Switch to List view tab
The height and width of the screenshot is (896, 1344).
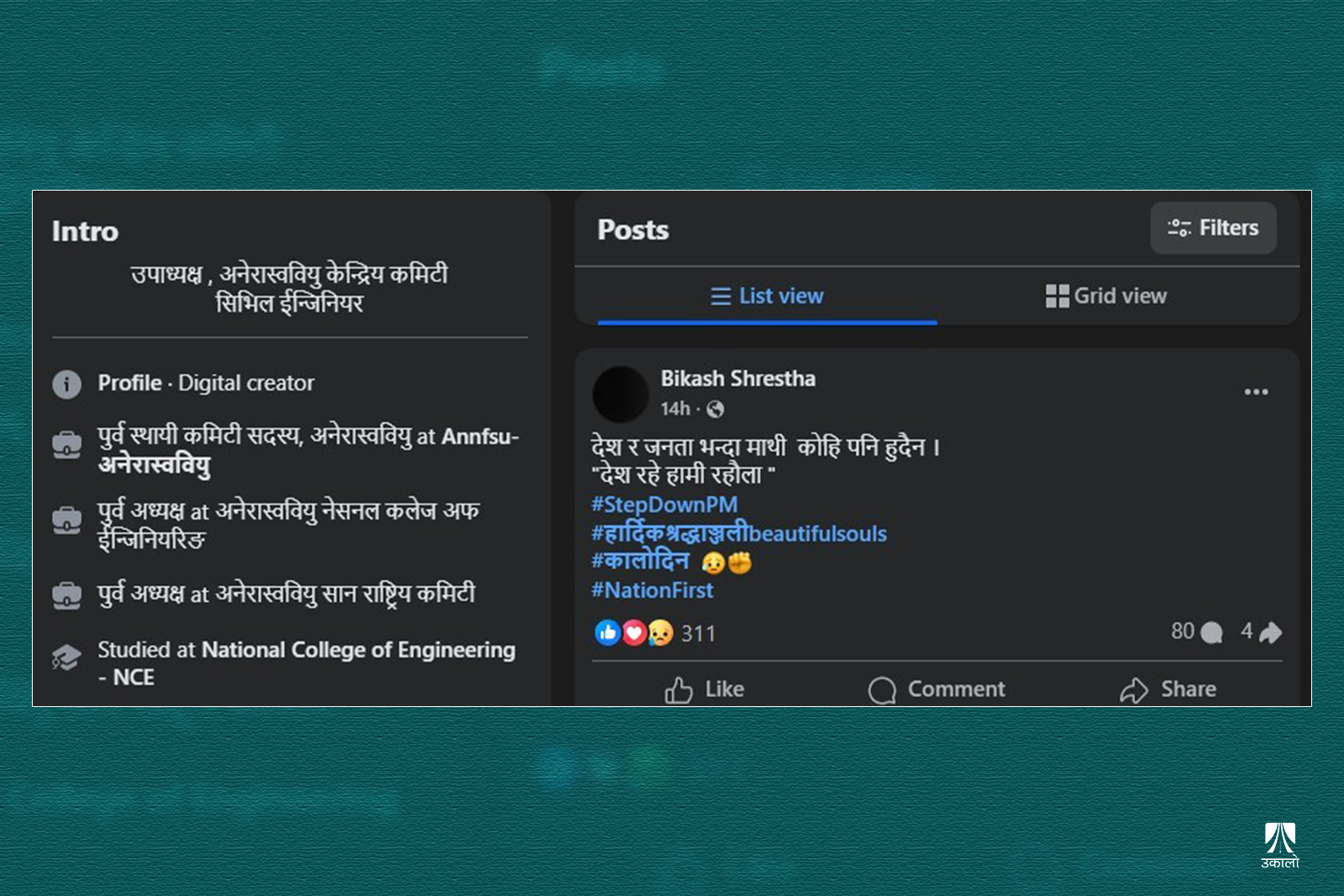[767, 296]
